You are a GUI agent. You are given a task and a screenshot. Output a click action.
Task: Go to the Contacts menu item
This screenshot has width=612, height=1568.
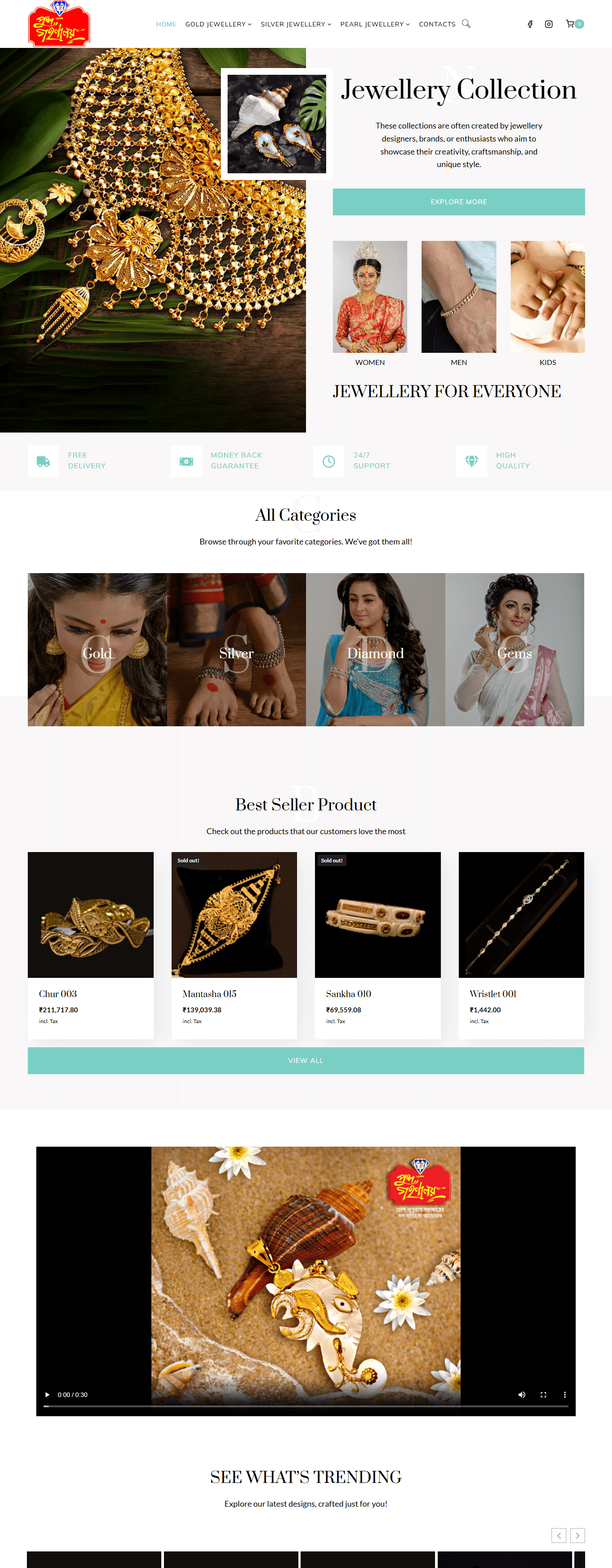(437, 24)
